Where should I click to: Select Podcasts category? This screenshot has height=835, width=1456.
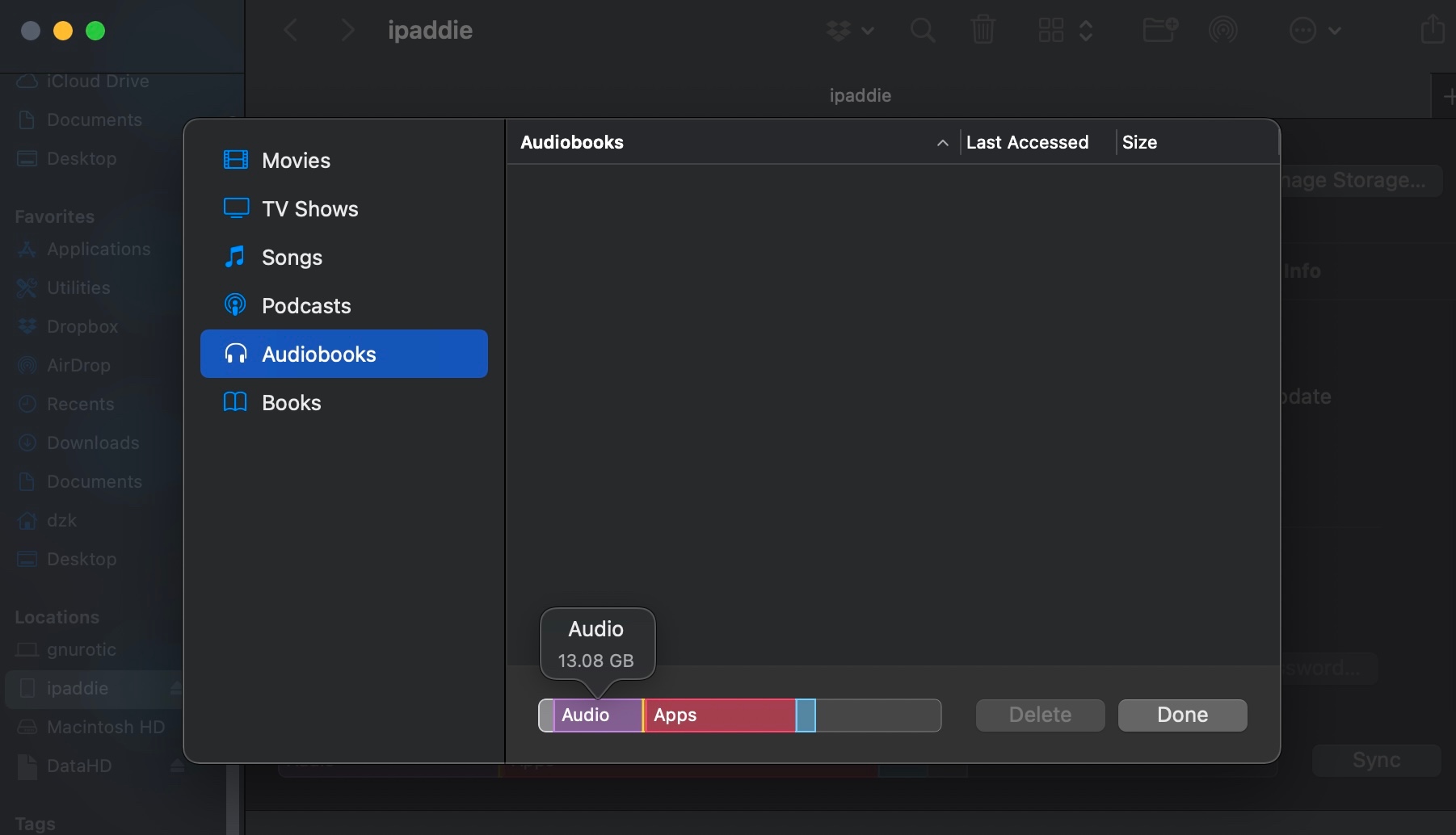pyautogui.click(x=343, y=305)
